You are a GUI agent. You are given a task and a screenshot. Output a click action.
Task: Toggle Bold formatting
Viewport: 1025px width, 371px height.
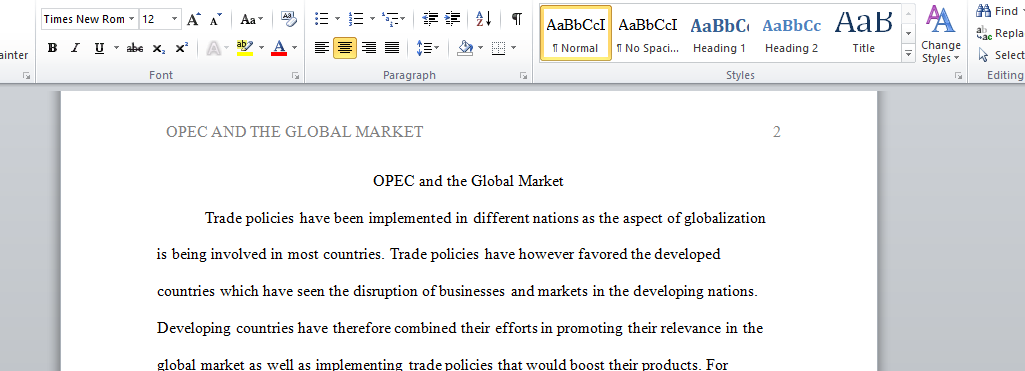53,48
